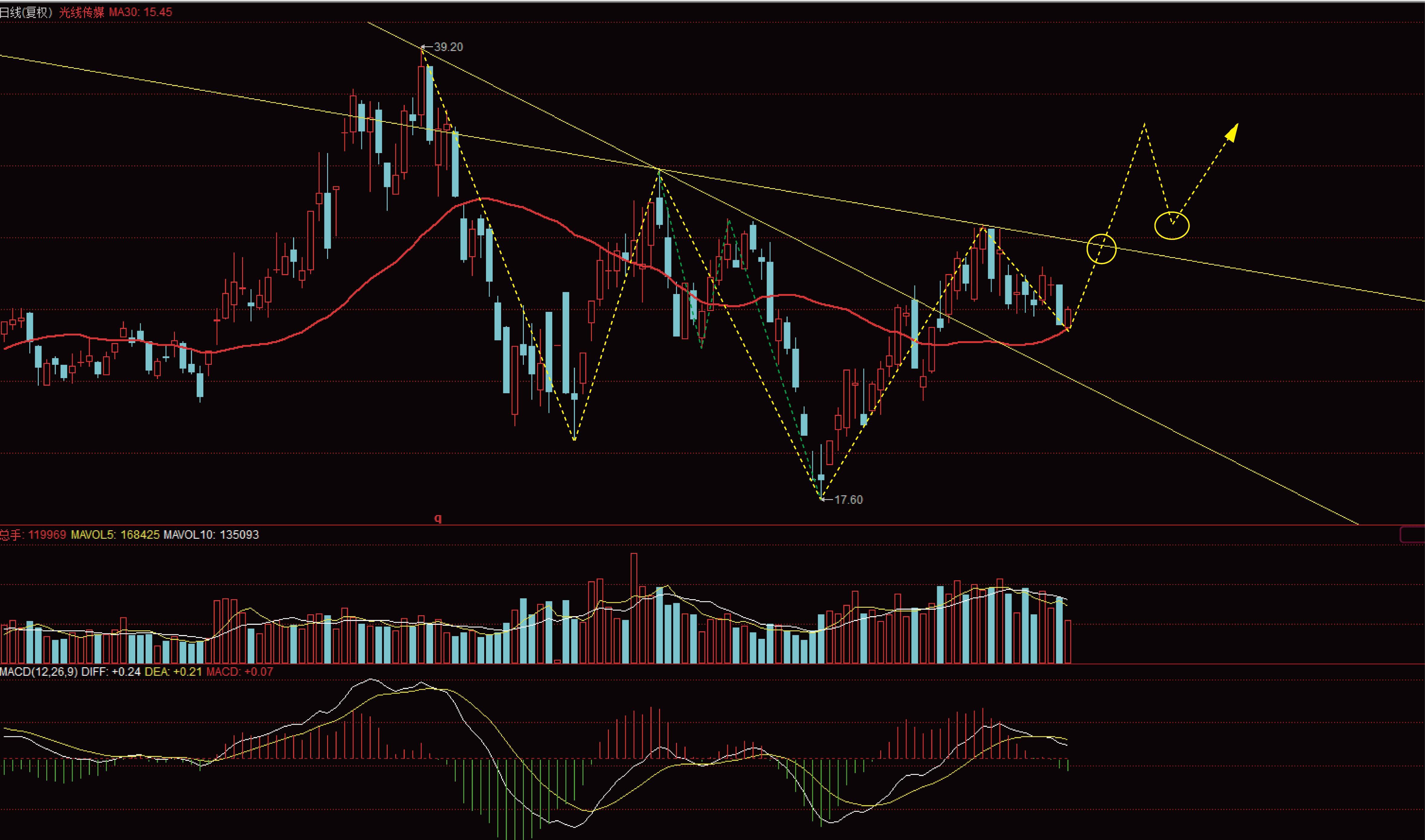Click the MA30: 15.45 indicator label
Viewport: 1425px width, 840px height.
(x=140, y=12)
